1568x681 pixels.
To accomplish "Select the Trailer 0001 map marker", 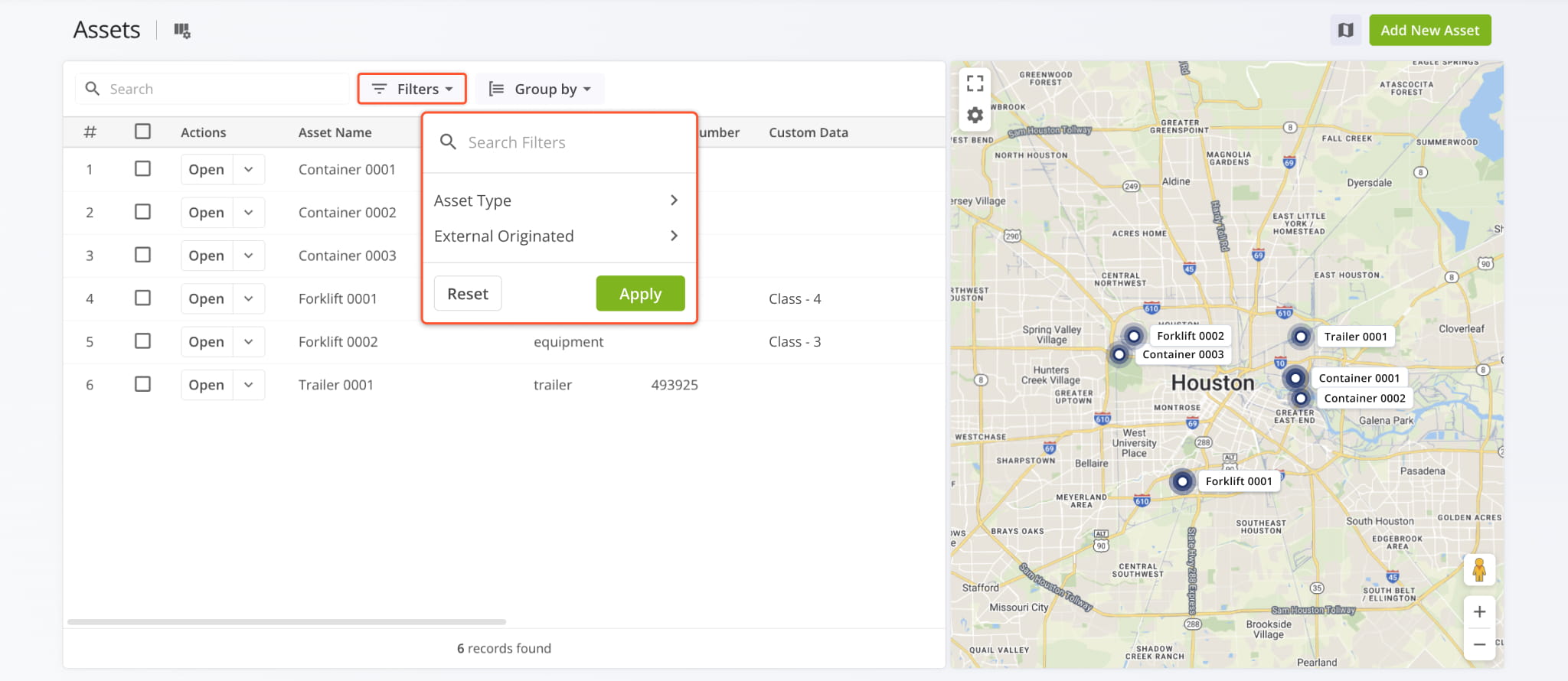I will [x=1301, y=337].
